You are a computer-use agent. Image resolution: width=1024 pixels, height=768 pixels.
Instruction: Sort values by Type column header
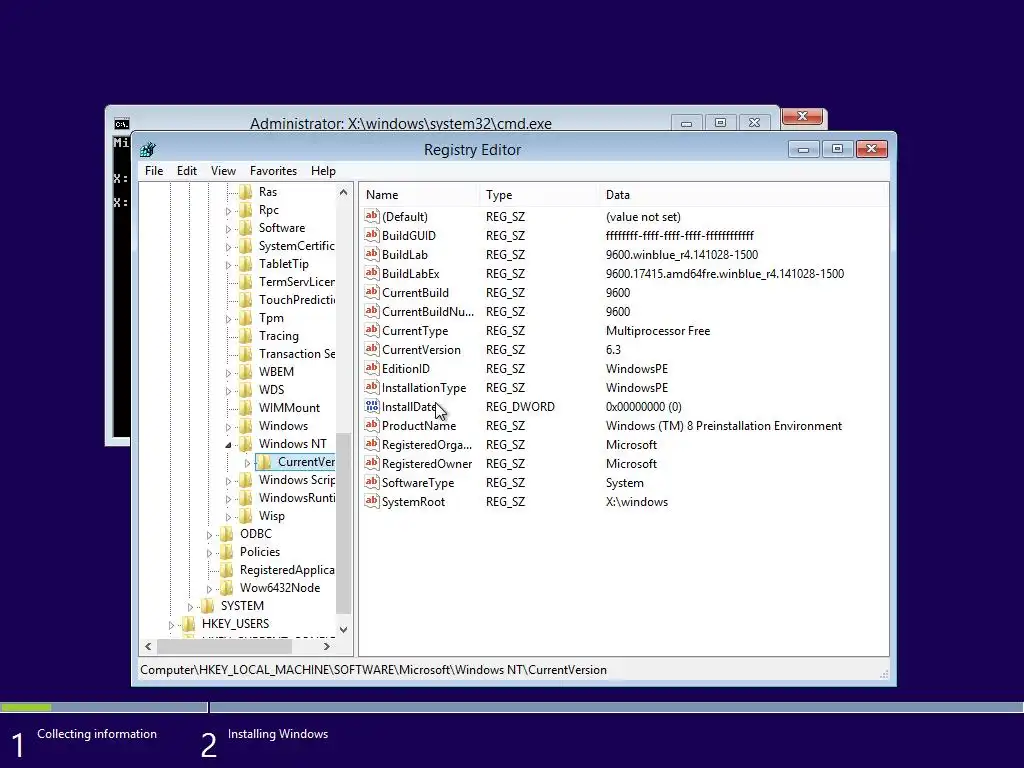539,195
